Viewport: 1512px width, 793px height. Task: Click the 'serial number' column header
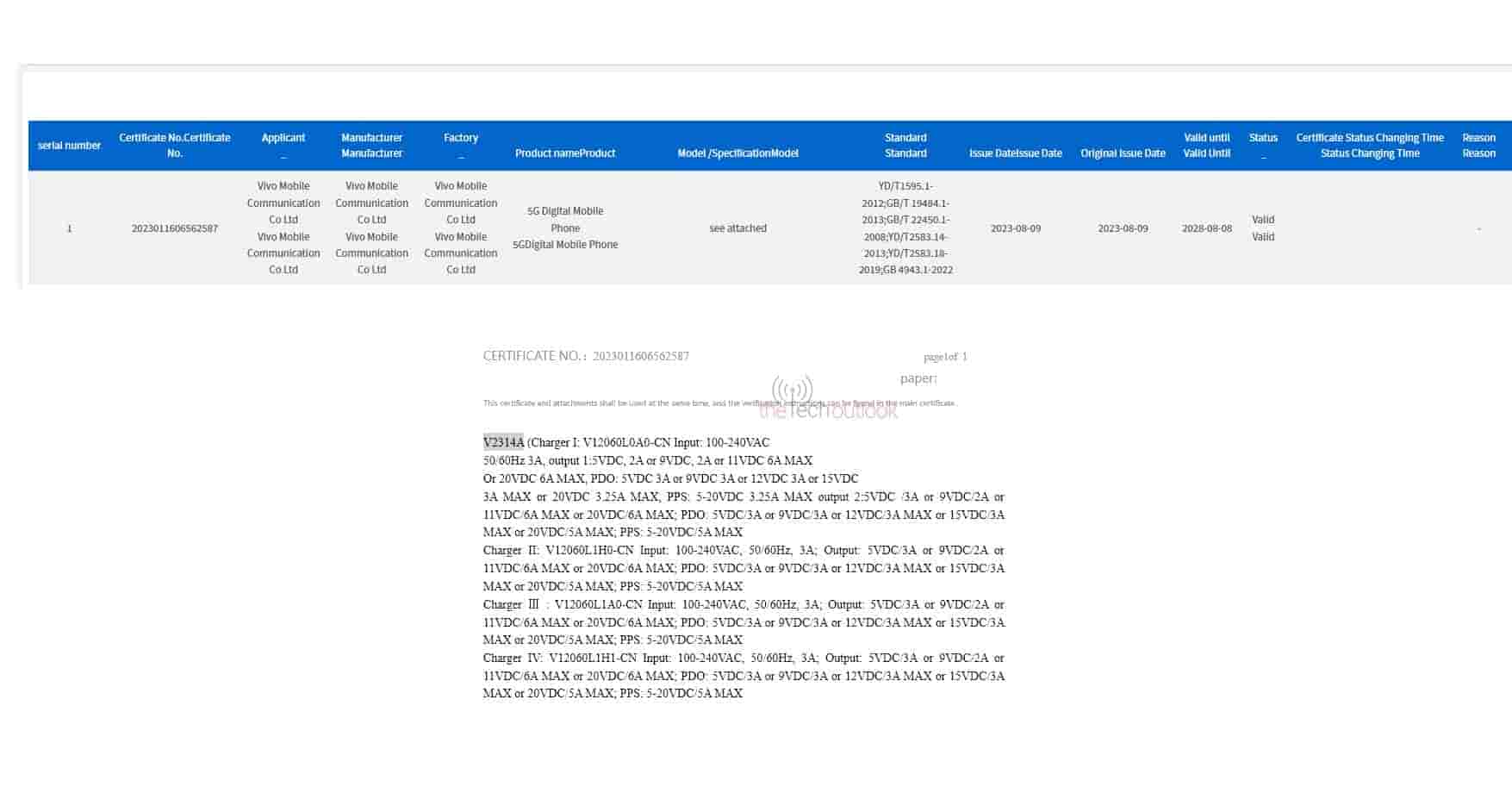pos(69,146)
